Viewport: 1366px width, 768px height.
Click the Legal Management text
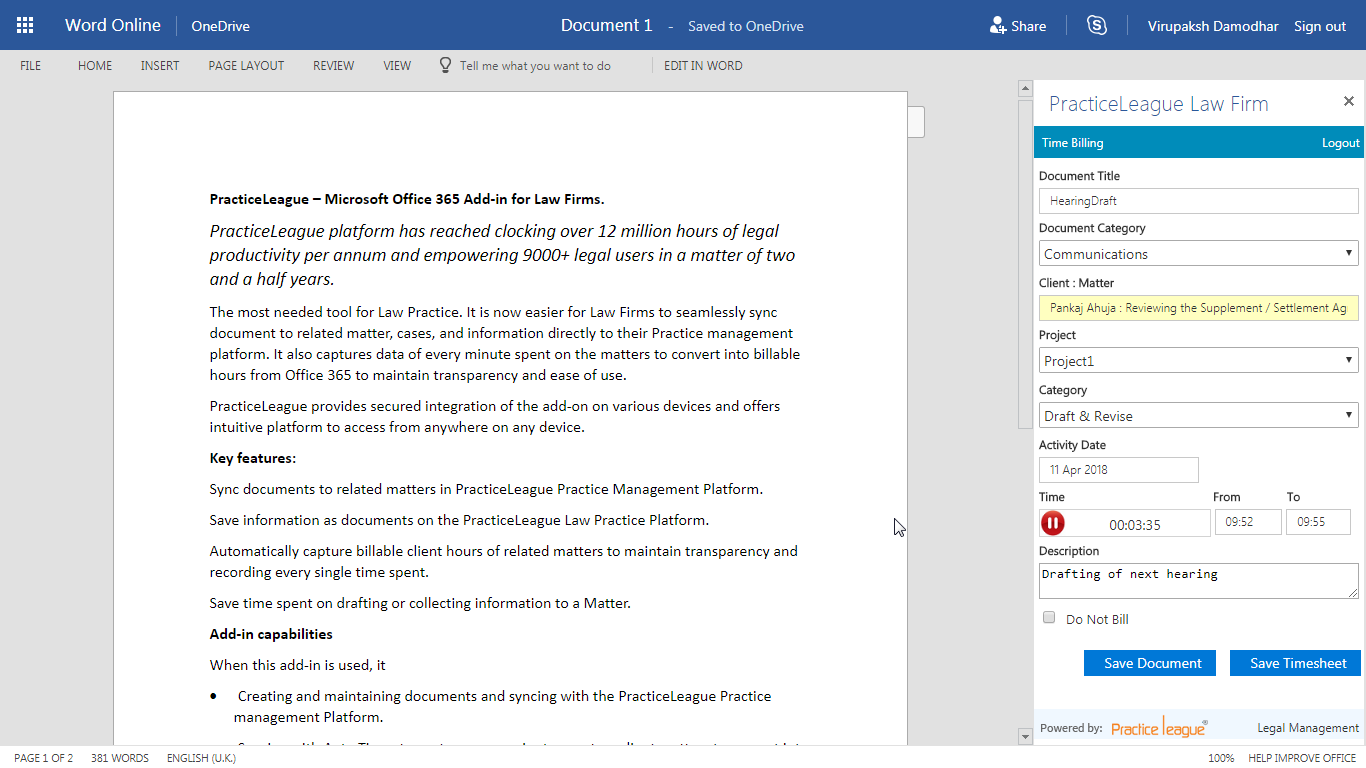pos(1308,728)
